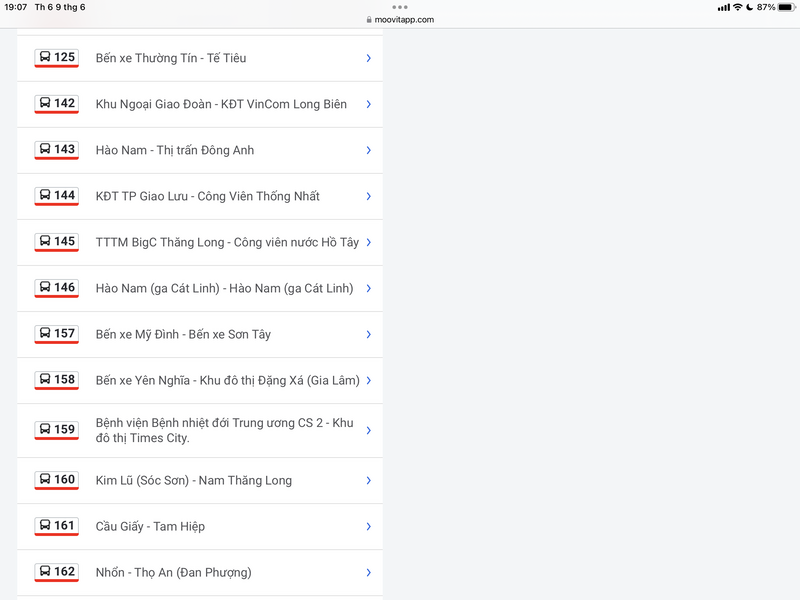
Task: Click chevron next to Bến xe Yên Nghĩa route
Action: [368, 380]
